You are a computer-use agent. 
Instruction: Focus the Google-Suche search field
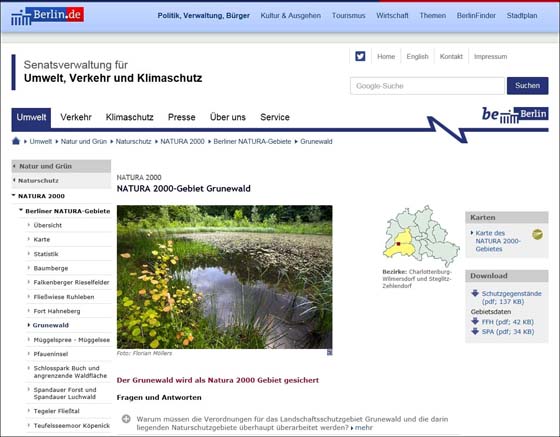[428, 86]
